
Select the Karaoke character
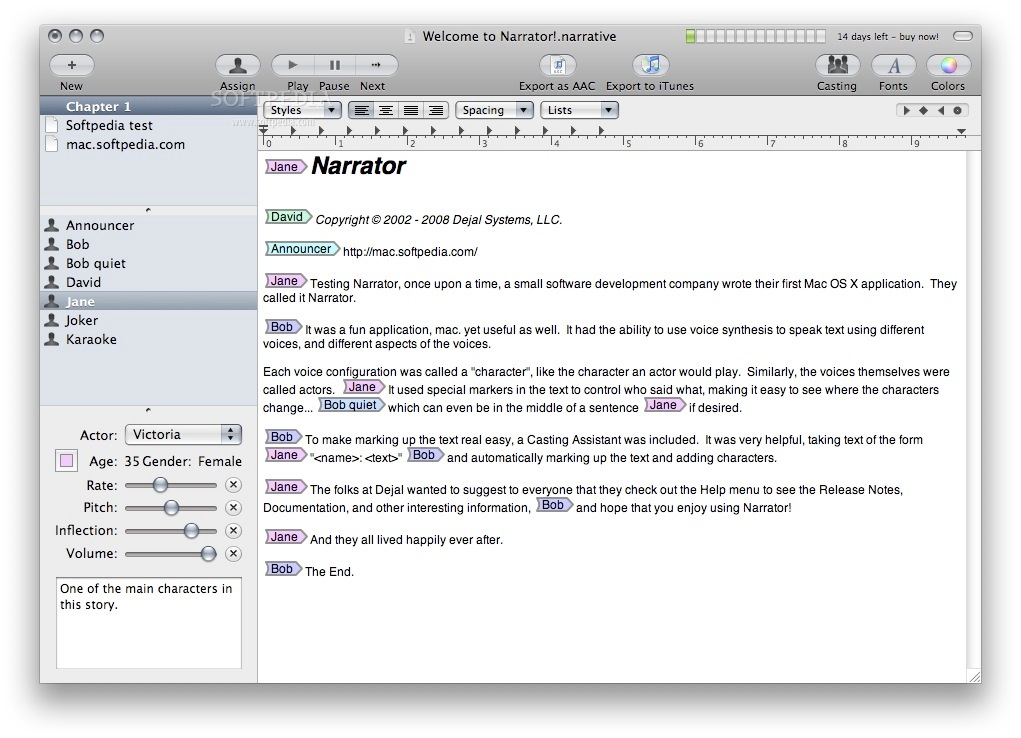pos(148,339)
